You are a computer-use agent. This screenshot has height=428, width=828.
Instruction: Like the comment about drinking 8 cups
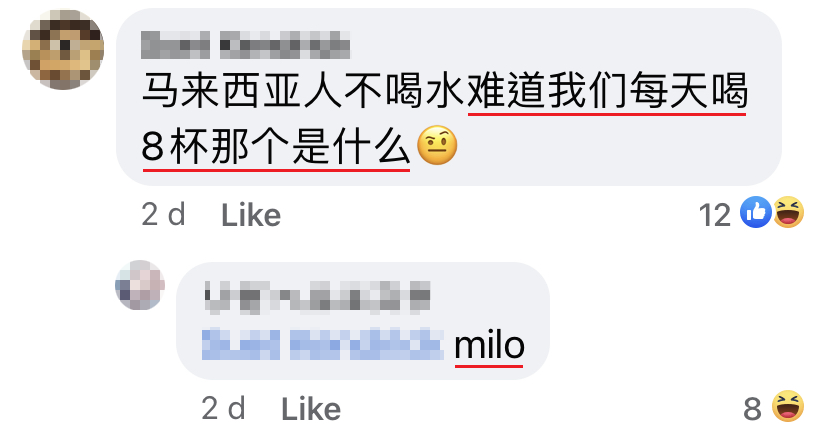[x=251, y=215]
